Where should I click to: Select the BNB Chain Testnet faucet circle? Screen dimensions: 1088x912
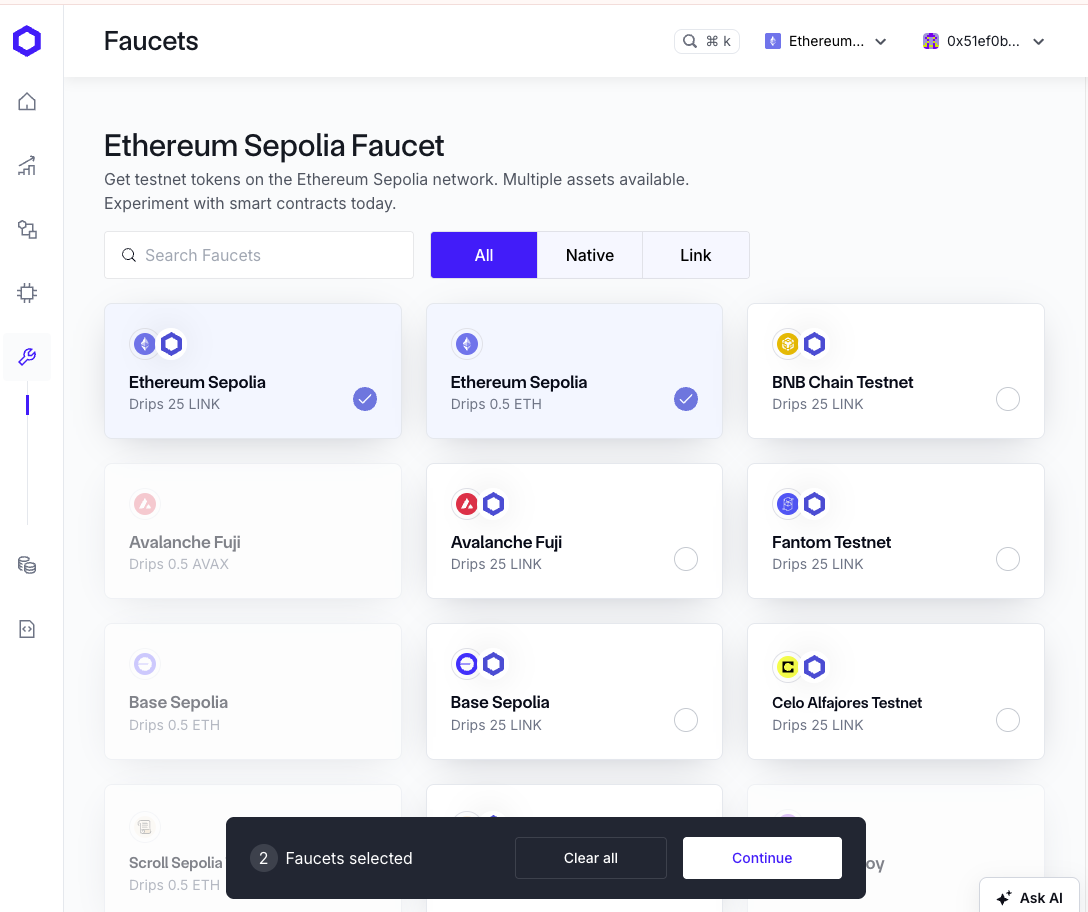pyautogui.click(x=1008, y=399)
